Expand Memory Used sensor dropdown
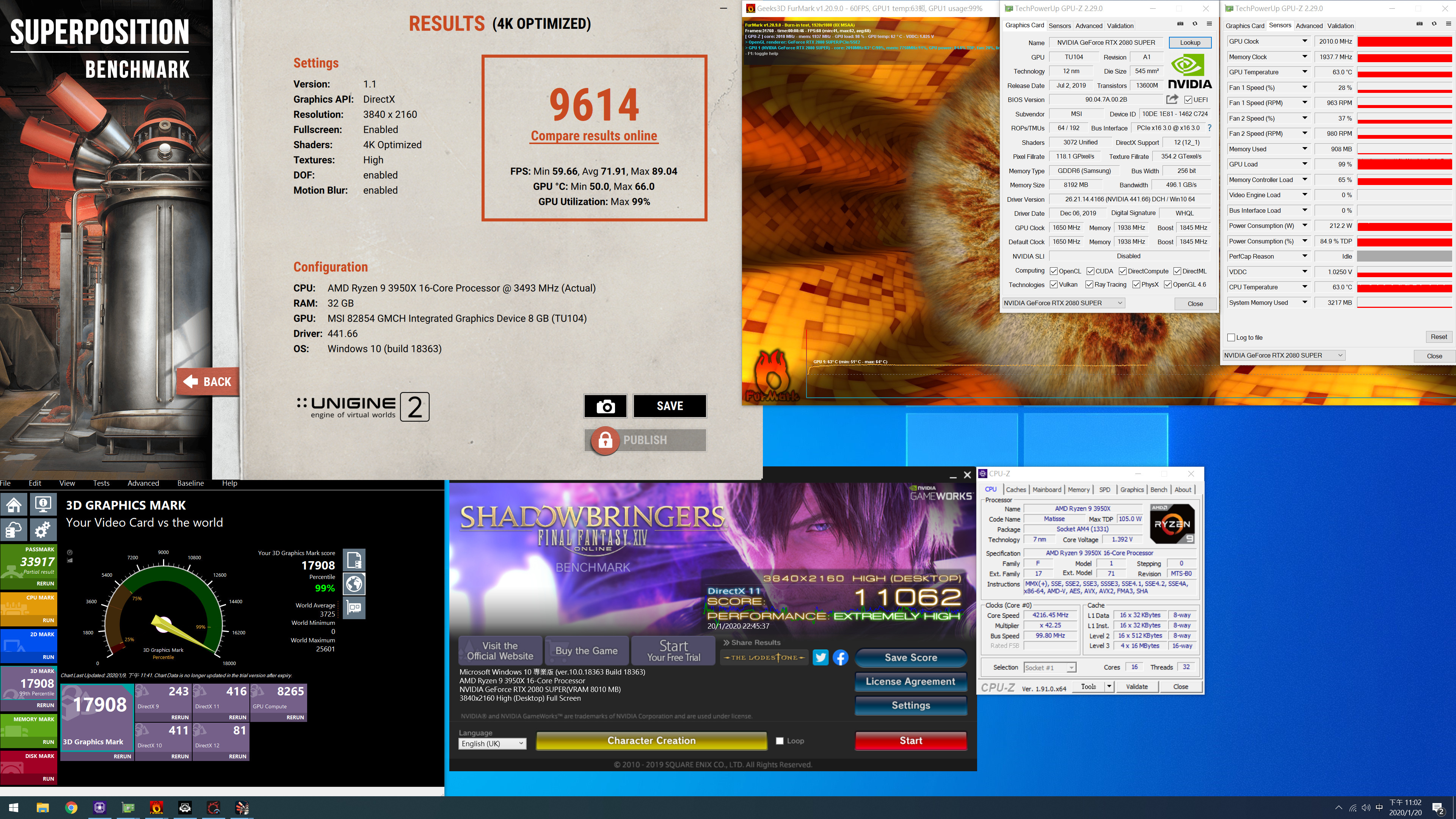Image resolution: width=1456 pixels, height=819 pixels. 1305,149
